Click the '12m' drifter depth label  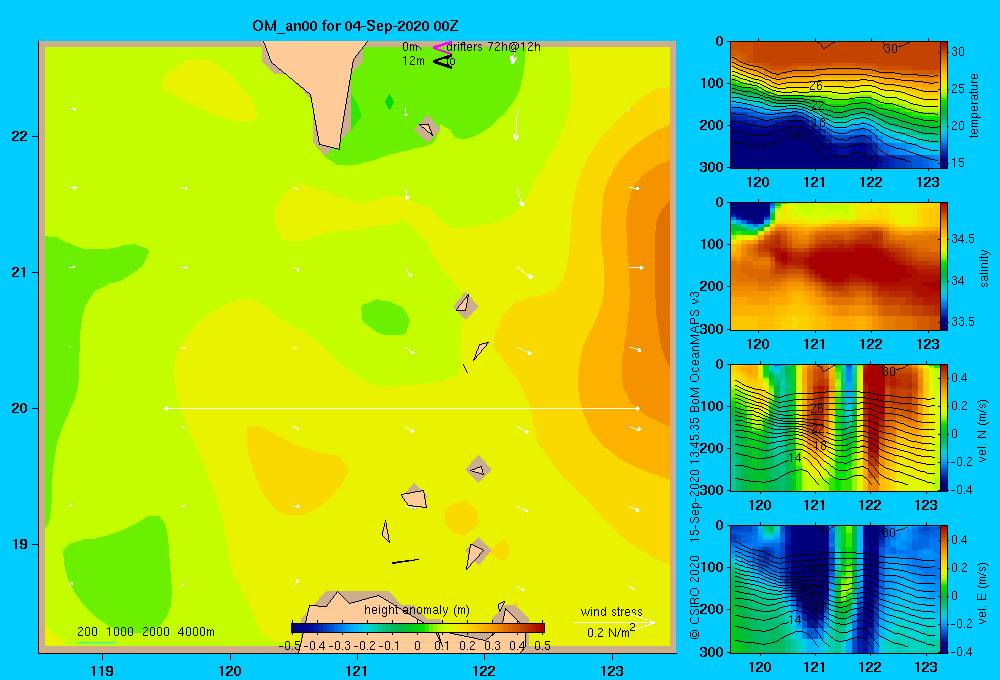(413, 61)
